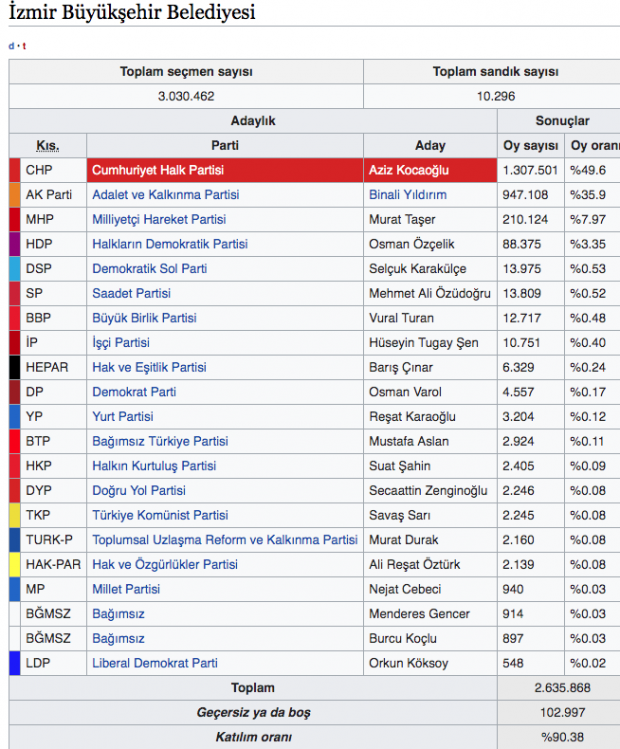Image resolution: width=620 pixels, height=749 pixels.
Task: Click the Hak ve Eşitlik Partisi link
Action: (x=149, y=367)
